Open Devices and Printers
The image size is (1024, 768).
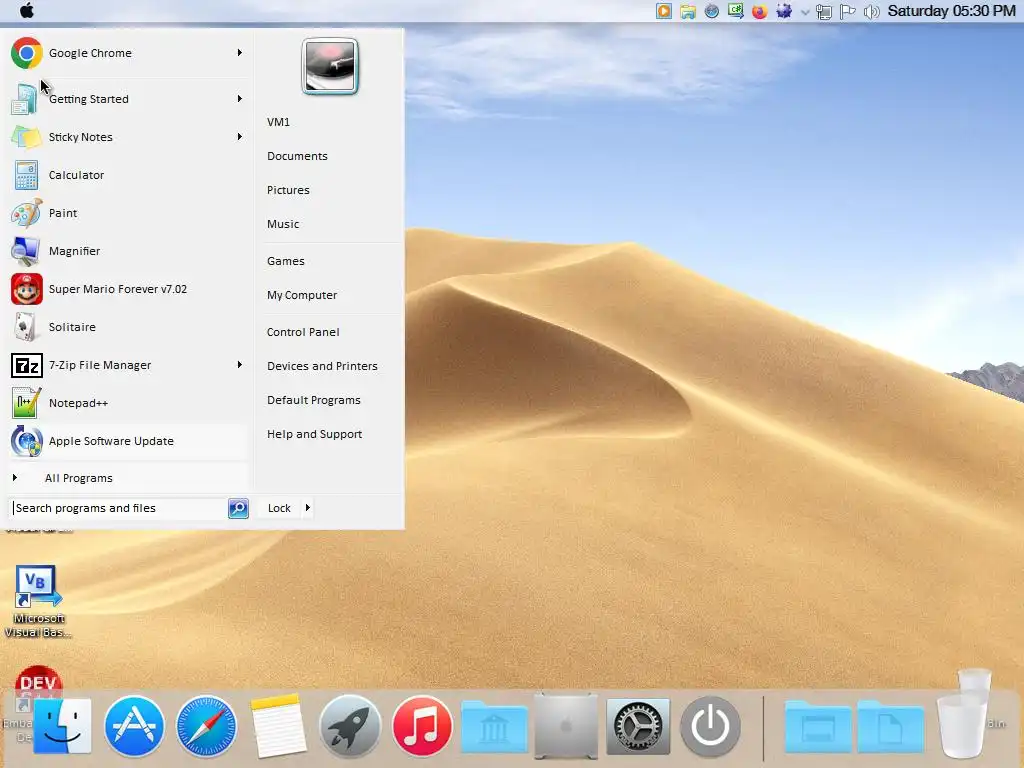(322, 366)
